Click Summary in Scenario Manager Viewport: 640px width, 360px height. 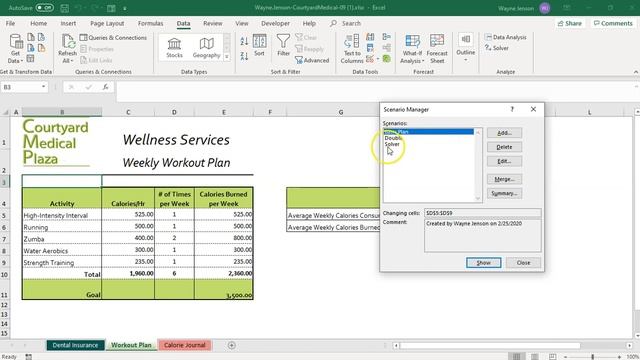coord(504,193)
